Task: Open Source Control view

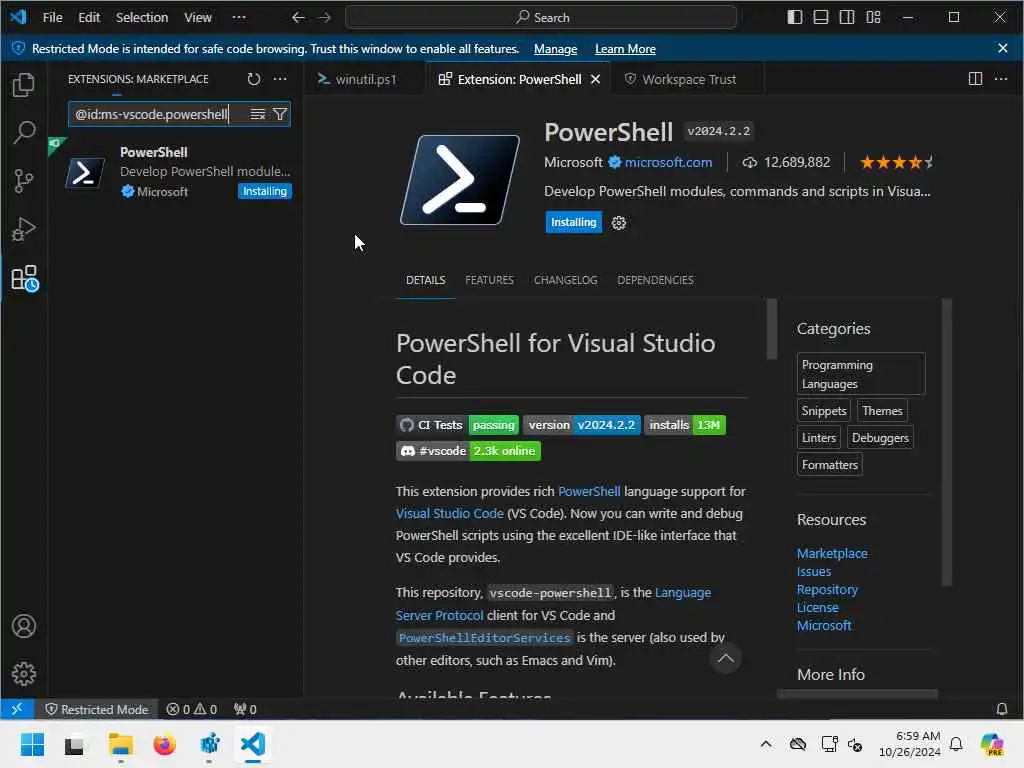Action: point(24,181)
